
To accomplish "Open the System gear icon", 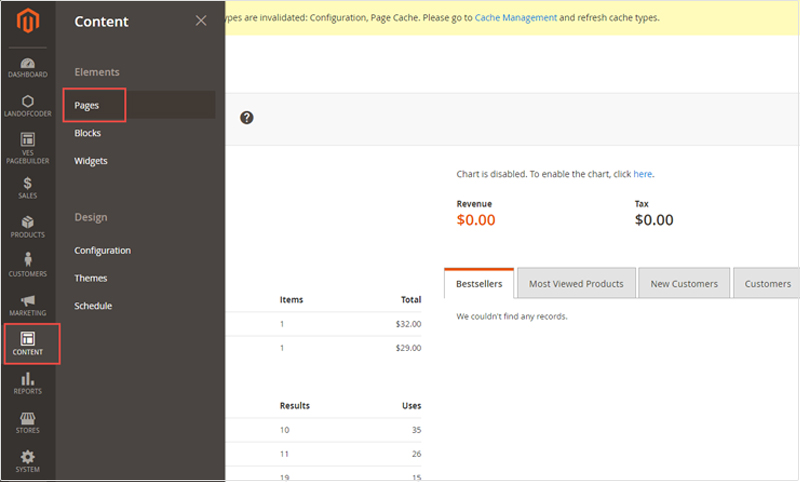I will click(x=28, y=456).
